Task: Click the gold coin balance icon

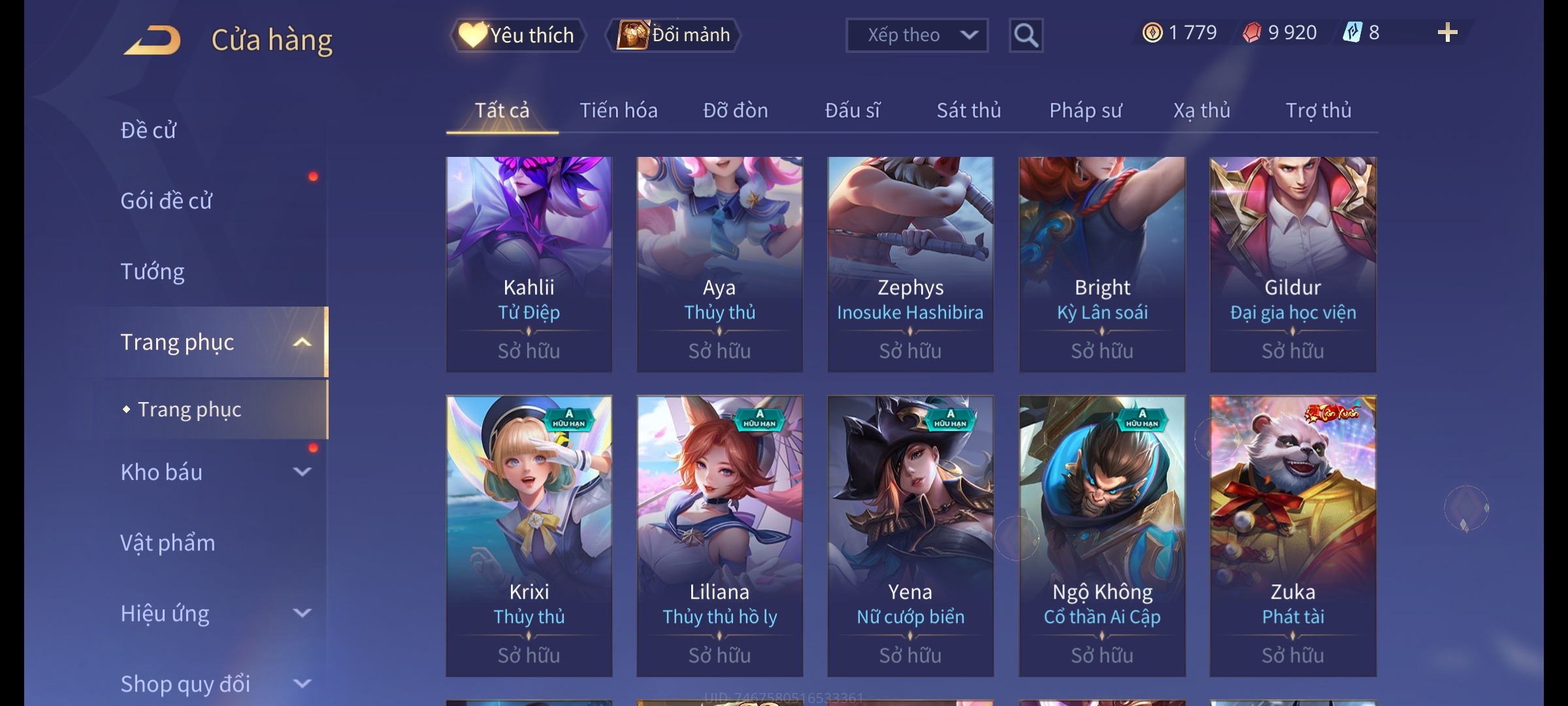Action: click(1152, 33)
